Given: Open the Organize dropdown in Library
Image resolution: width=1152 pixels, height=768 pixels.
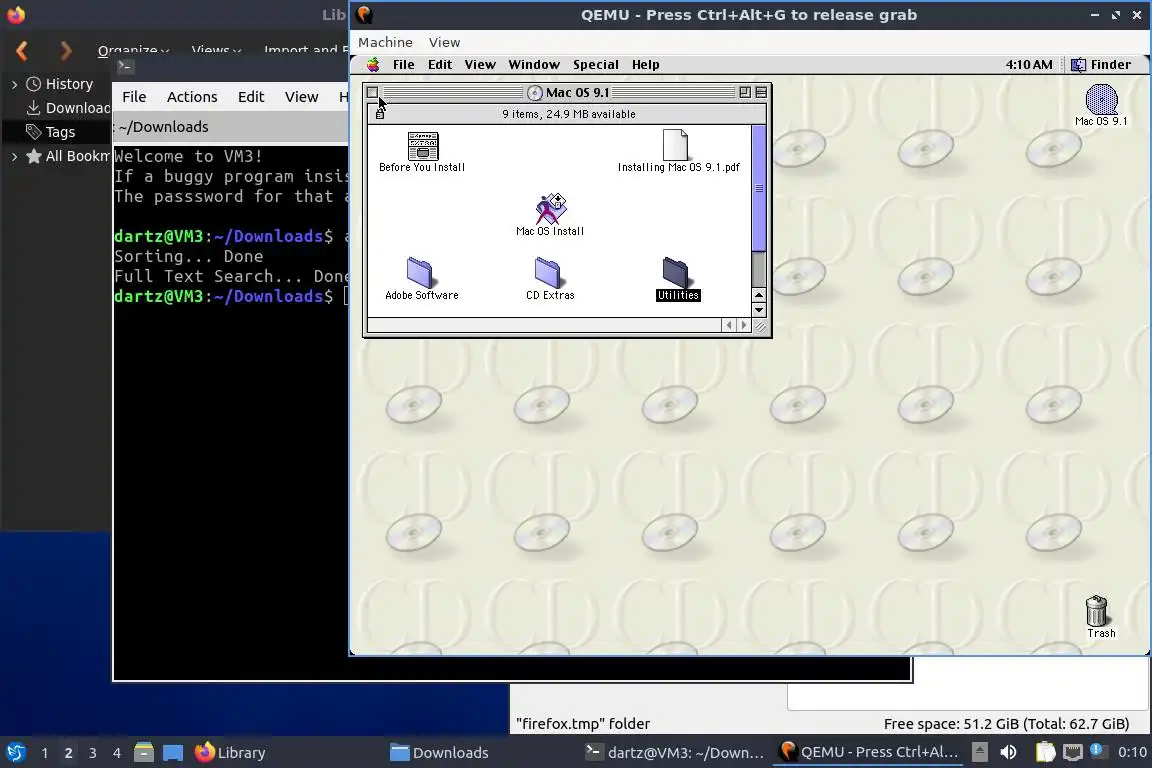Looking at the screenshot, I should (133, 50).
